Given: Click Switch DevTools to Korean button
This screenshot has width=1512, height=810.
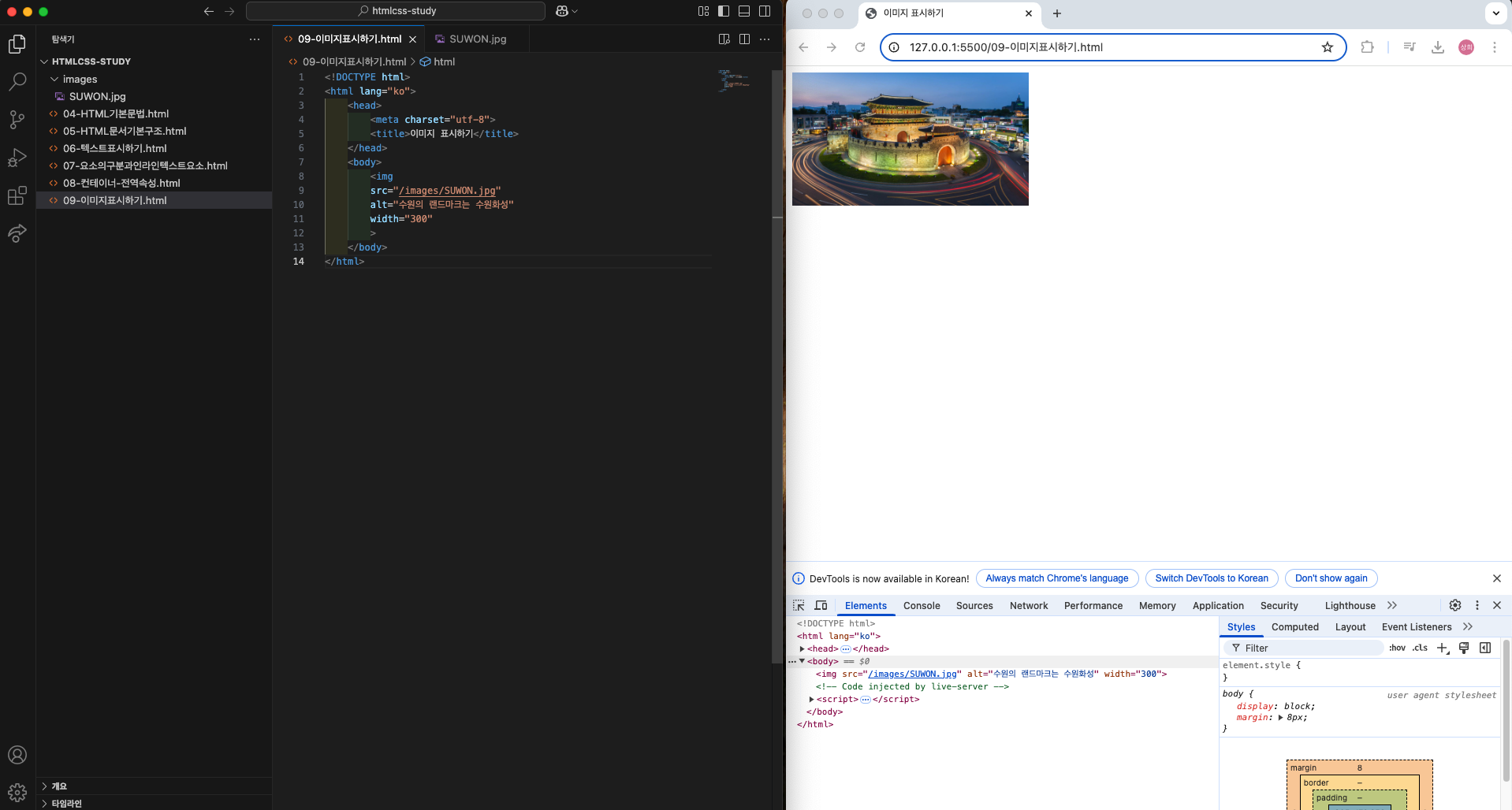Looking at the screenshot, I should 1212,578.
